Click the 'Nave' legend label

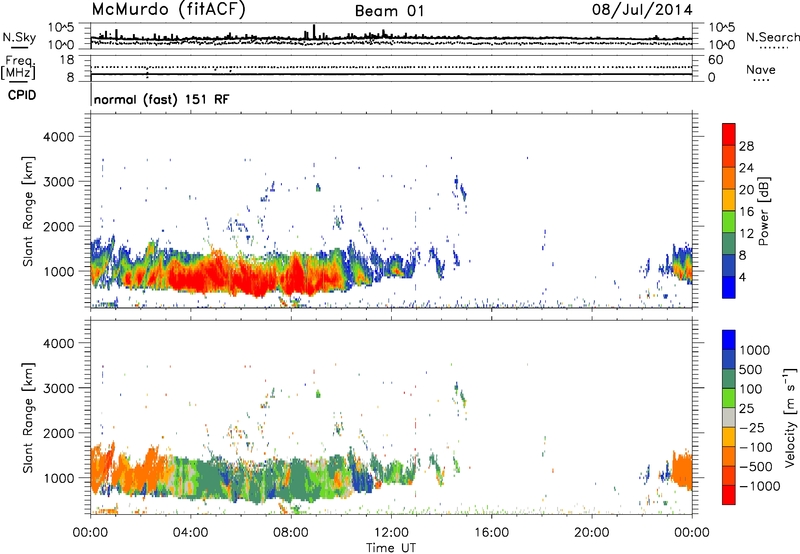(761, 69)
